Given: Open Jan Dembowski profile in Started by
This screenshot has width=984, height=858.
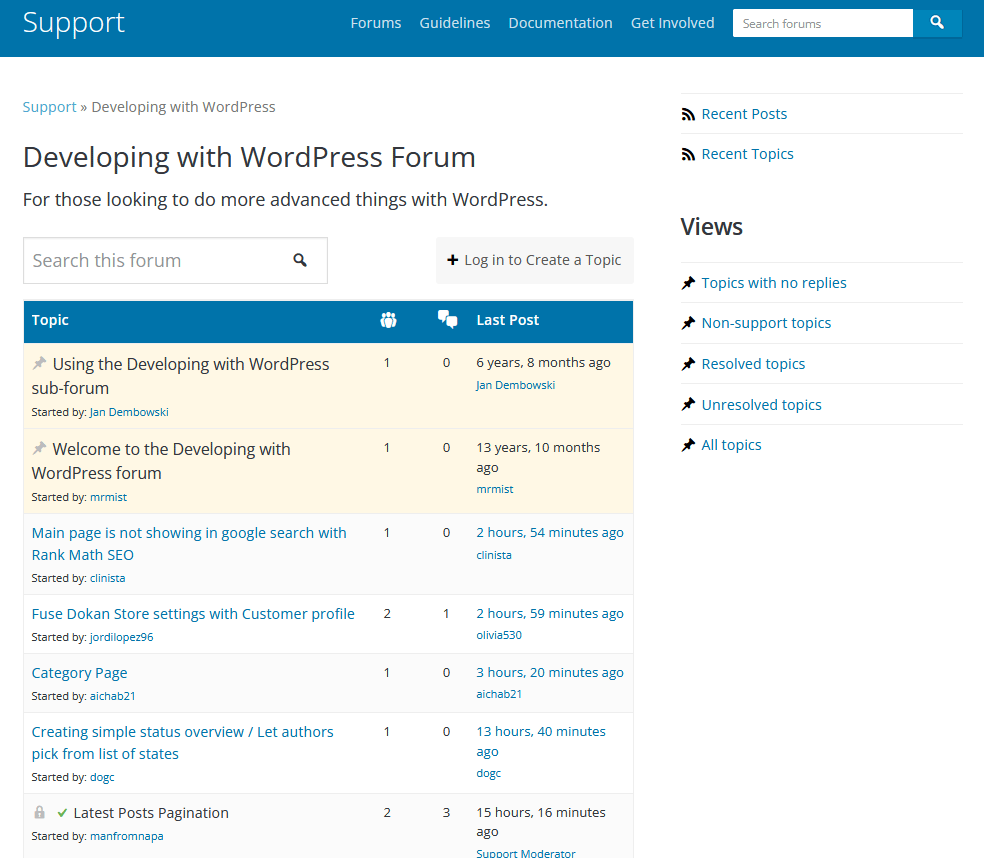Looking at the screenshot, I should [x=129, y=412].
